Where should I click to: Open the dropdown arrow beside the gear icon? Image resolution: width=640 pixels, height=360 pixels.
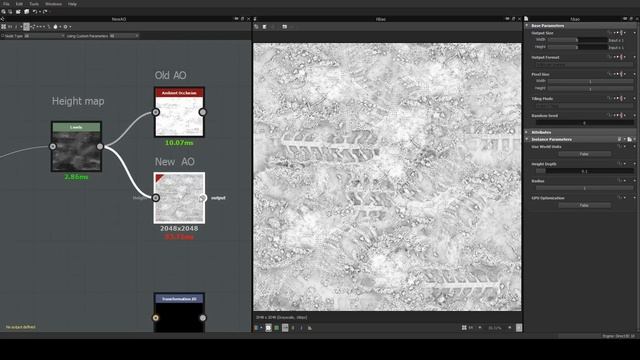tap(70, 27)
